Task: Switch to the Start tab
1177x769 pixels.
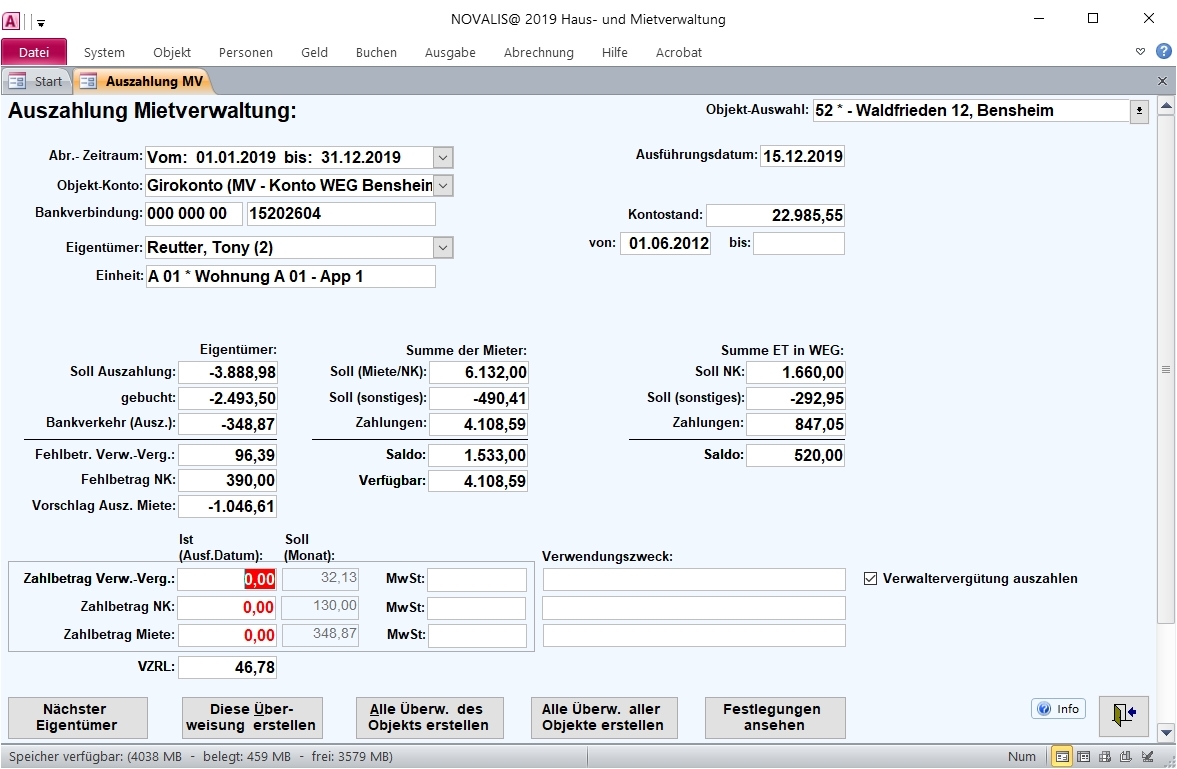Action: (x=36, y=81)
